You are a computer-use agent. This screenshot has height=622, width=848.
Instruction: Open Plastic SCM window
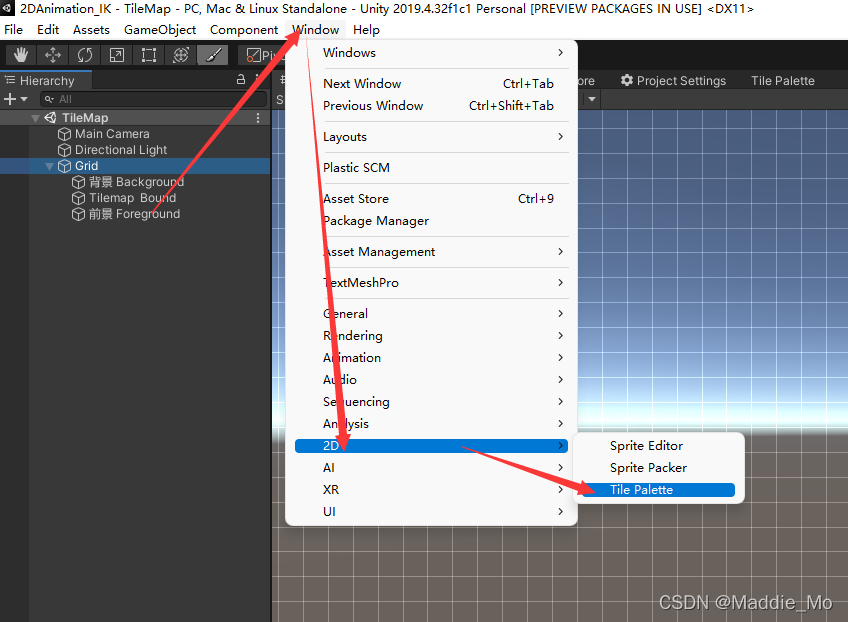coord(432,168)
